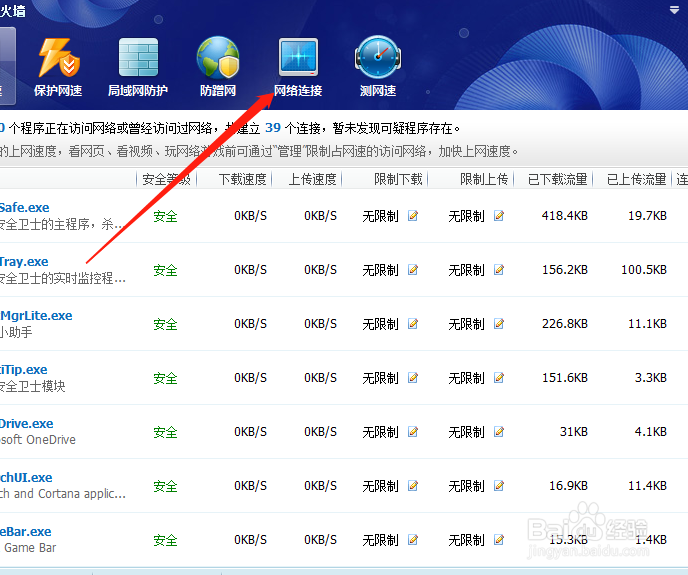Open the 网络连接 network connections tool

(298, 67)
